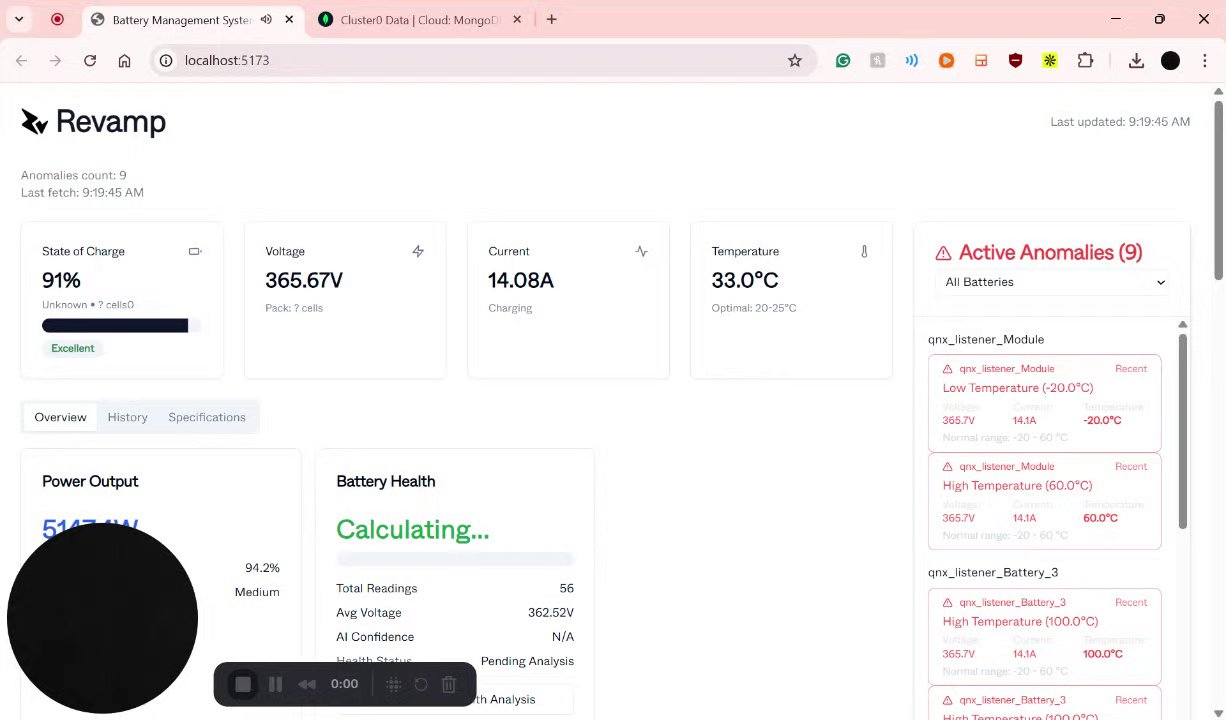The image size is (1226, 720).
Task: Click the Last updated: 9:19:45 AM text
Action: [x=1120, y=122]
